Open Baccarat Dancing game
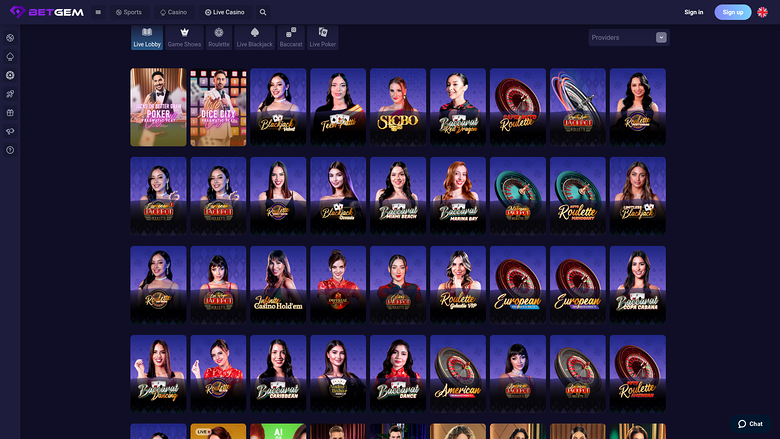 pos(158,374)
